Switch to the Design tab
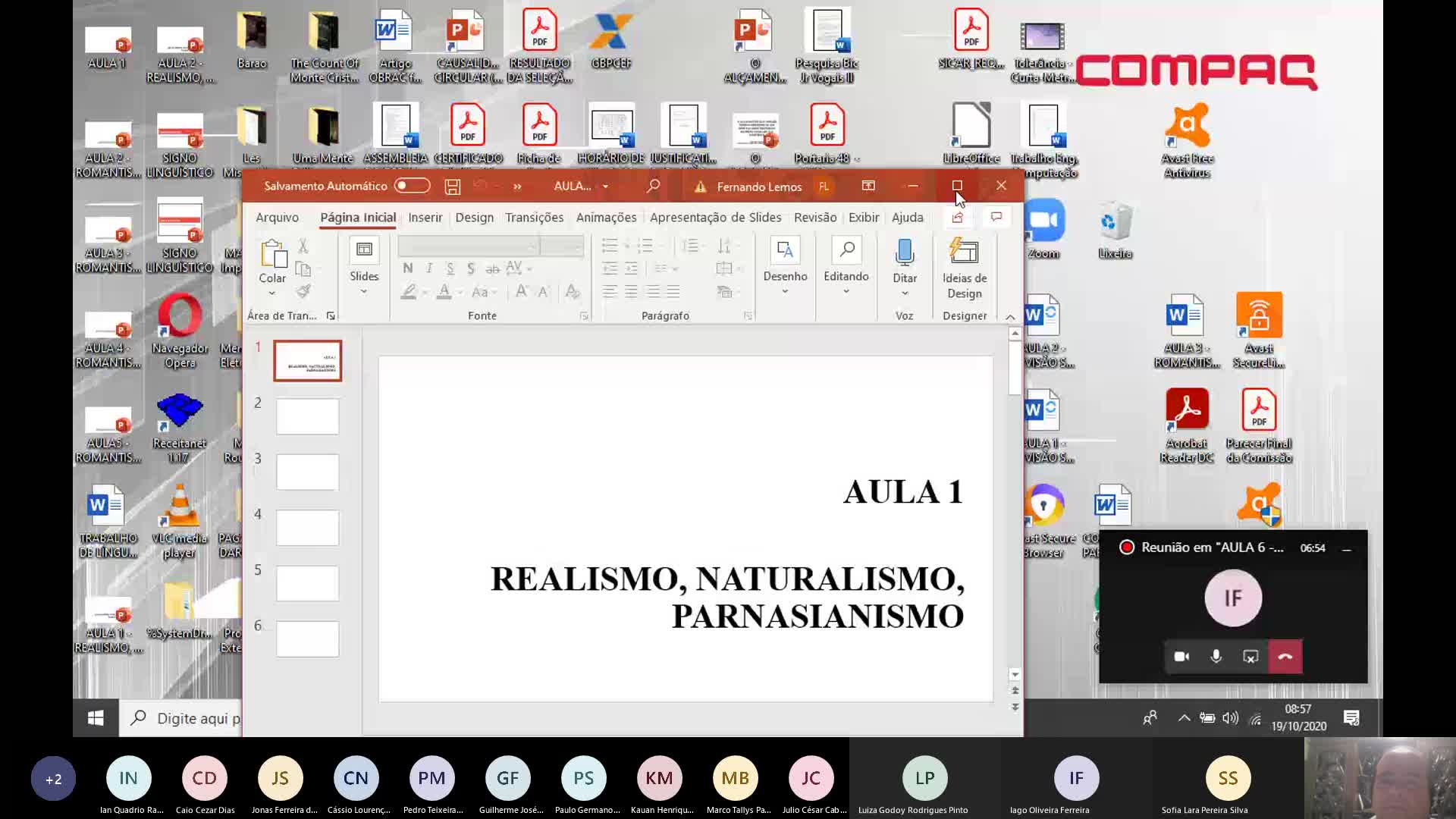 474,217
